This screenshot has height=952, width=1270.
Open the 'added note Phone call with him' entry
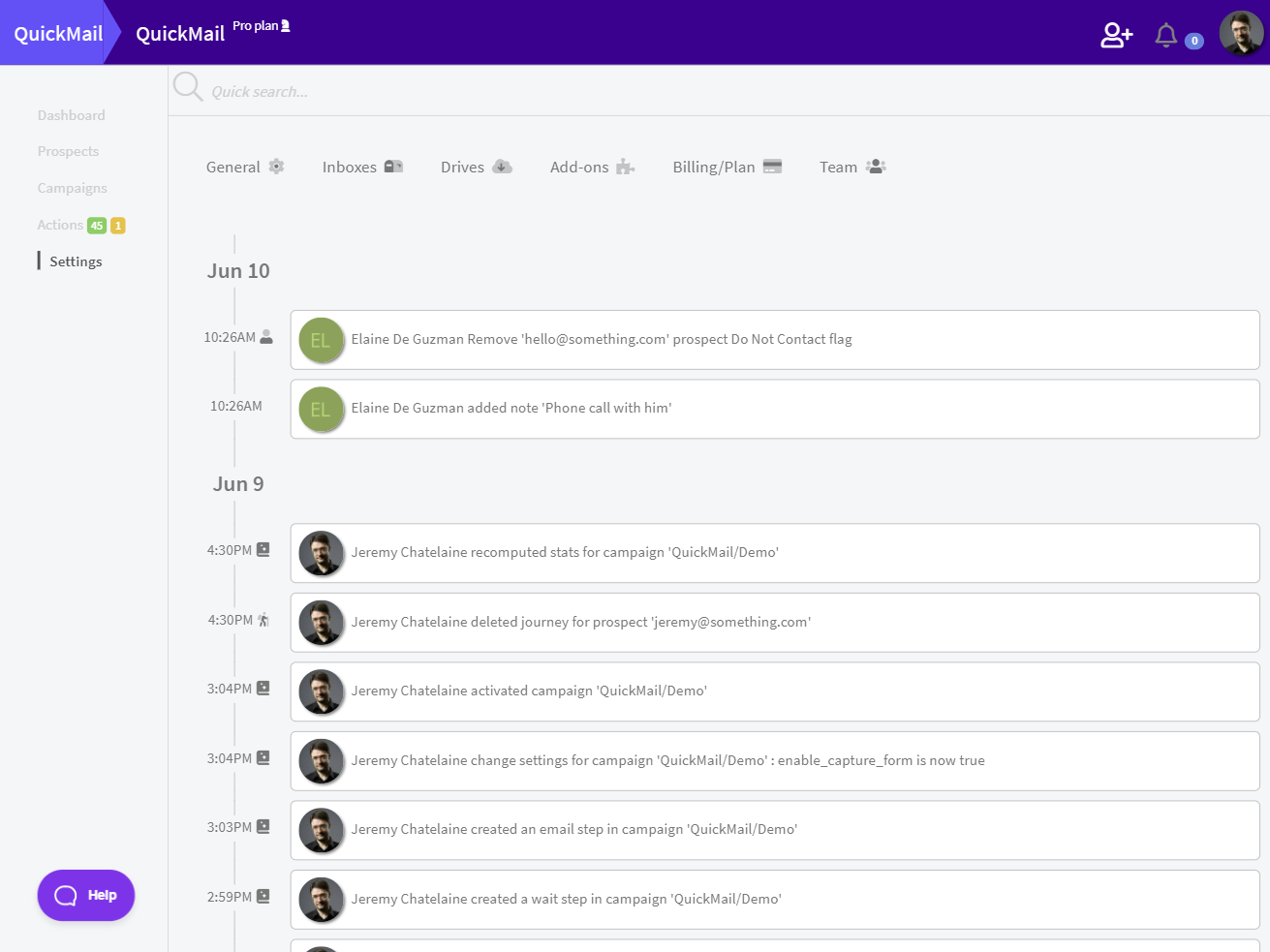click(775, 409)
